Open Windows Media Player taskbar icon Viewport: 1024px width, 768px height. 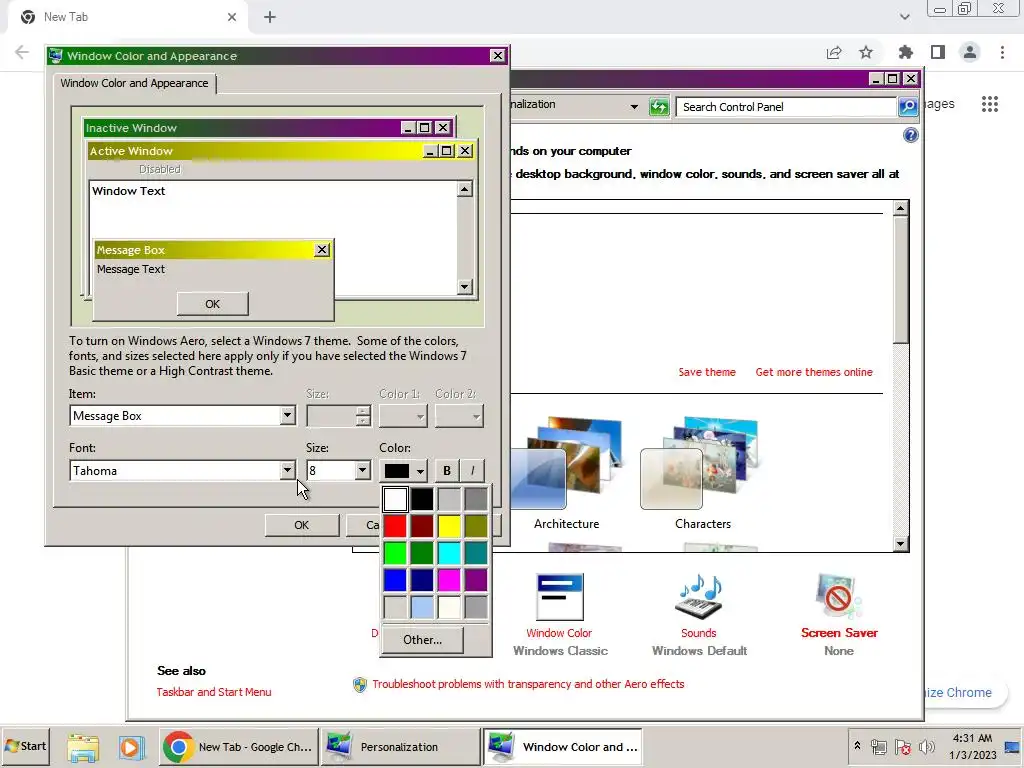coord(131,747)
